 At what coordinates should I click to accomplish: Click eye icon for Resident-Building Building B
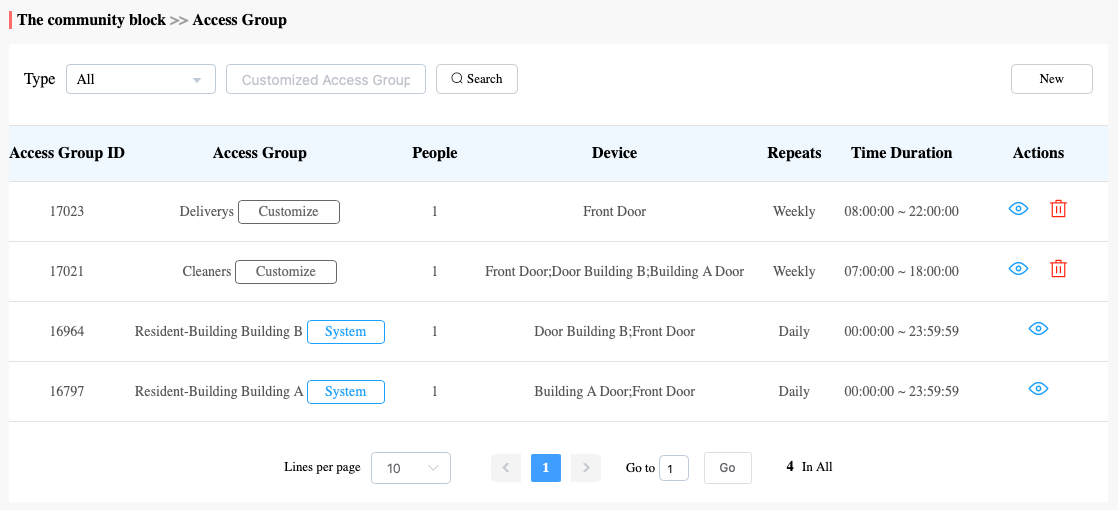[x=1038, y=329]
